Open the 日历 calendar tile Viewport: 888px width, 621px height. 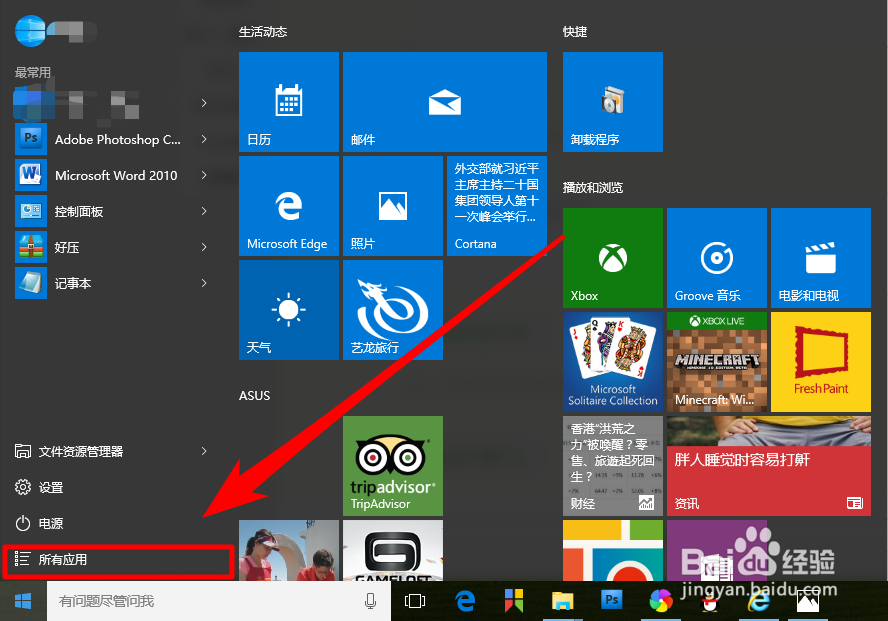pos(288,101)
